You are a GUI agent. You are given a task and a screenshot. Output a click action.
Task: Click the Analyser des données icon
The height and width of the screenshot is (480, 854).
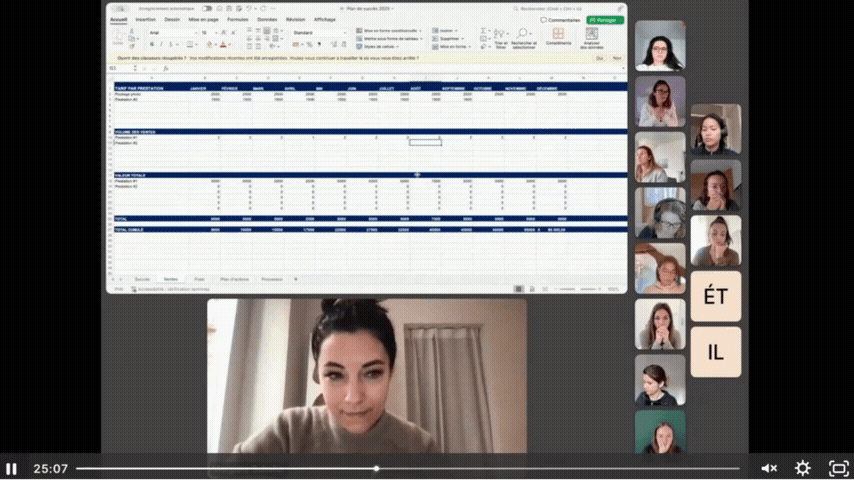[591, 34]
